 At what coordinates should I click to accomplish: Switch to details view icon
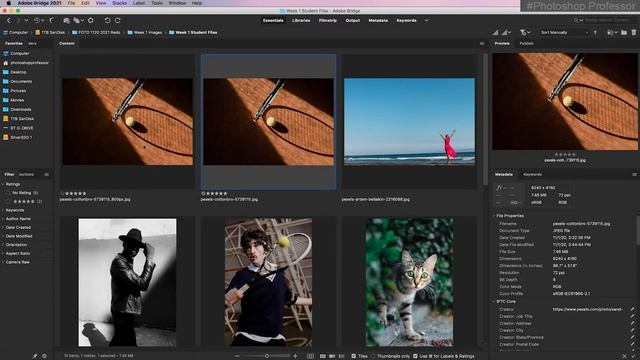(332, 356)
